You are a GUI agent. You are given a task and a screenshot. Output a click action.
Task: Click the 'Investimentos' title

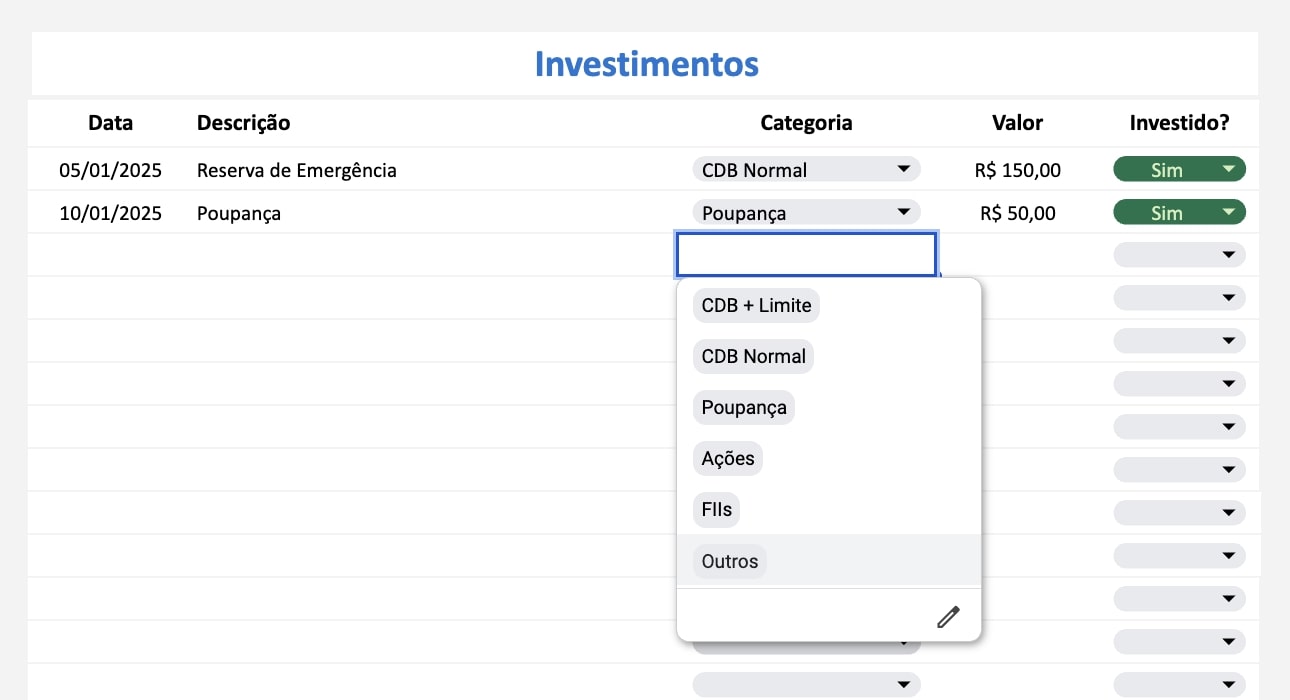pos(646,64)
